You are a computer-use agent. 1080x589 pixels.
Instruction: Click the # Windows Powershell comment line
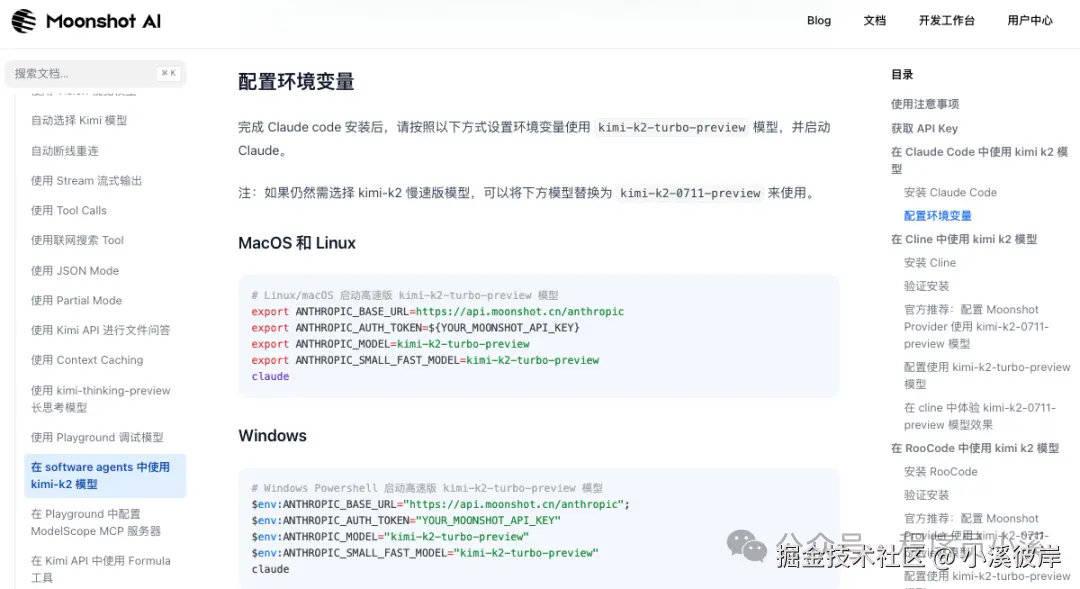(426, 488)
